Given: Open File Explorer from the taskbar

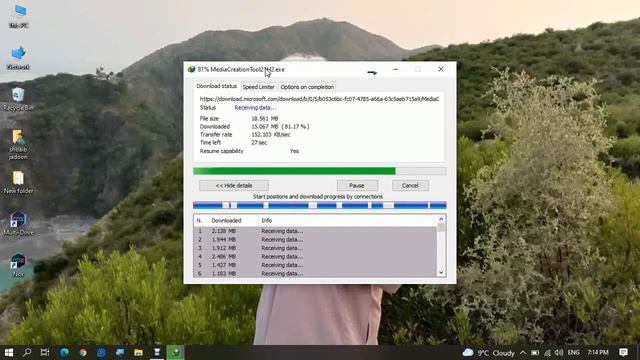Looking at the screenshot, I should 138,352.
